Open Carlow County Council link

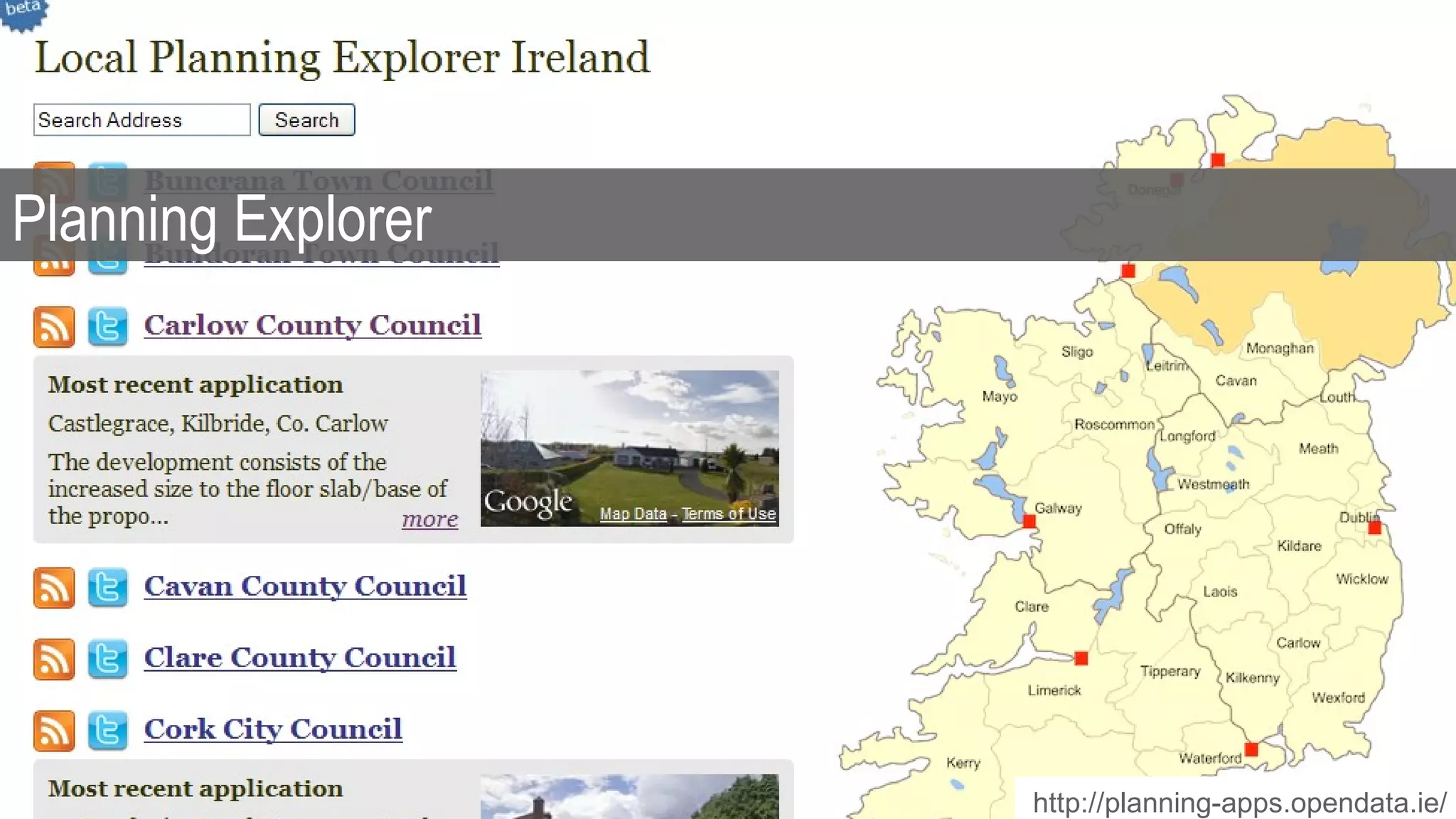312,326
